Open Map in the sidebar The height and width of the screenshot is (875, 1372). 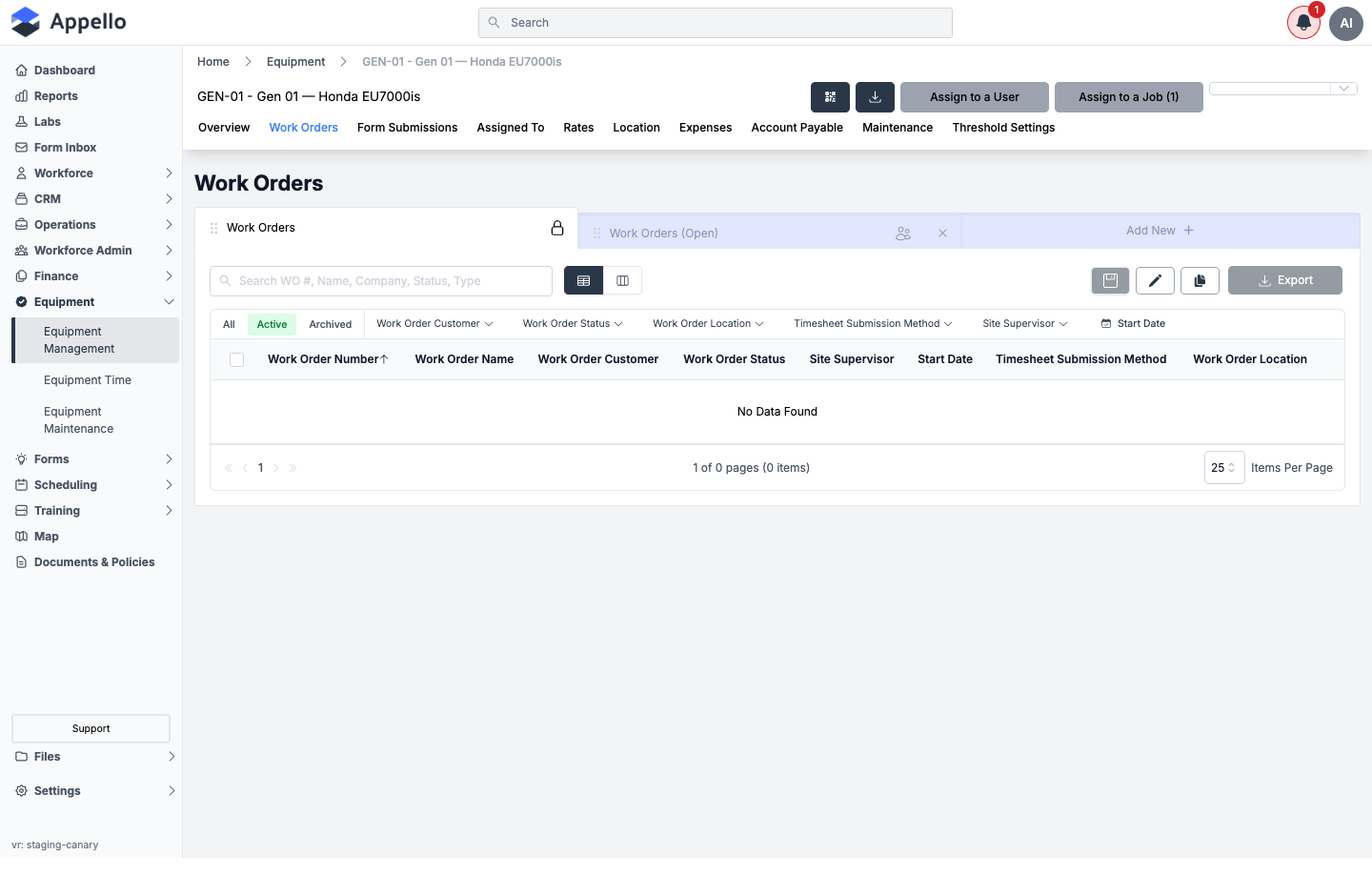tap(46, 537)
